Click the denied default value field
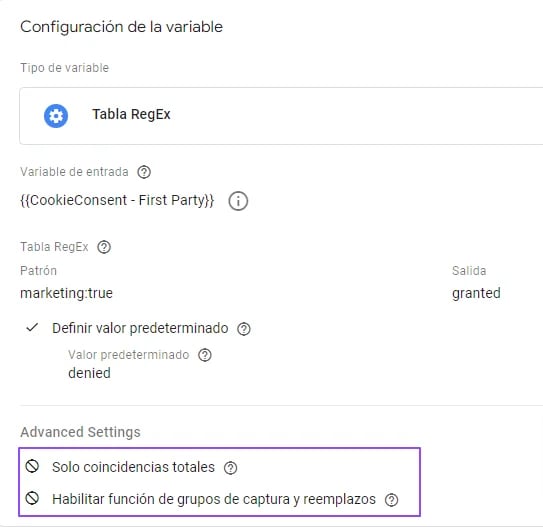Screen dimensions: 543x527 click(x=89, y=373)
